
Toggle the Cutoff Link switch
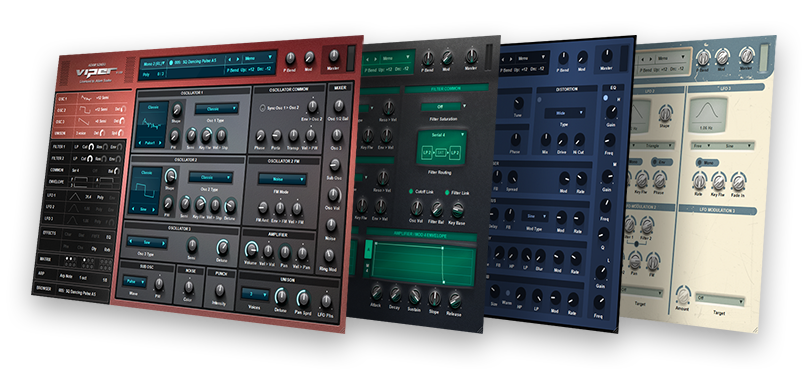[x=411, y=191]
